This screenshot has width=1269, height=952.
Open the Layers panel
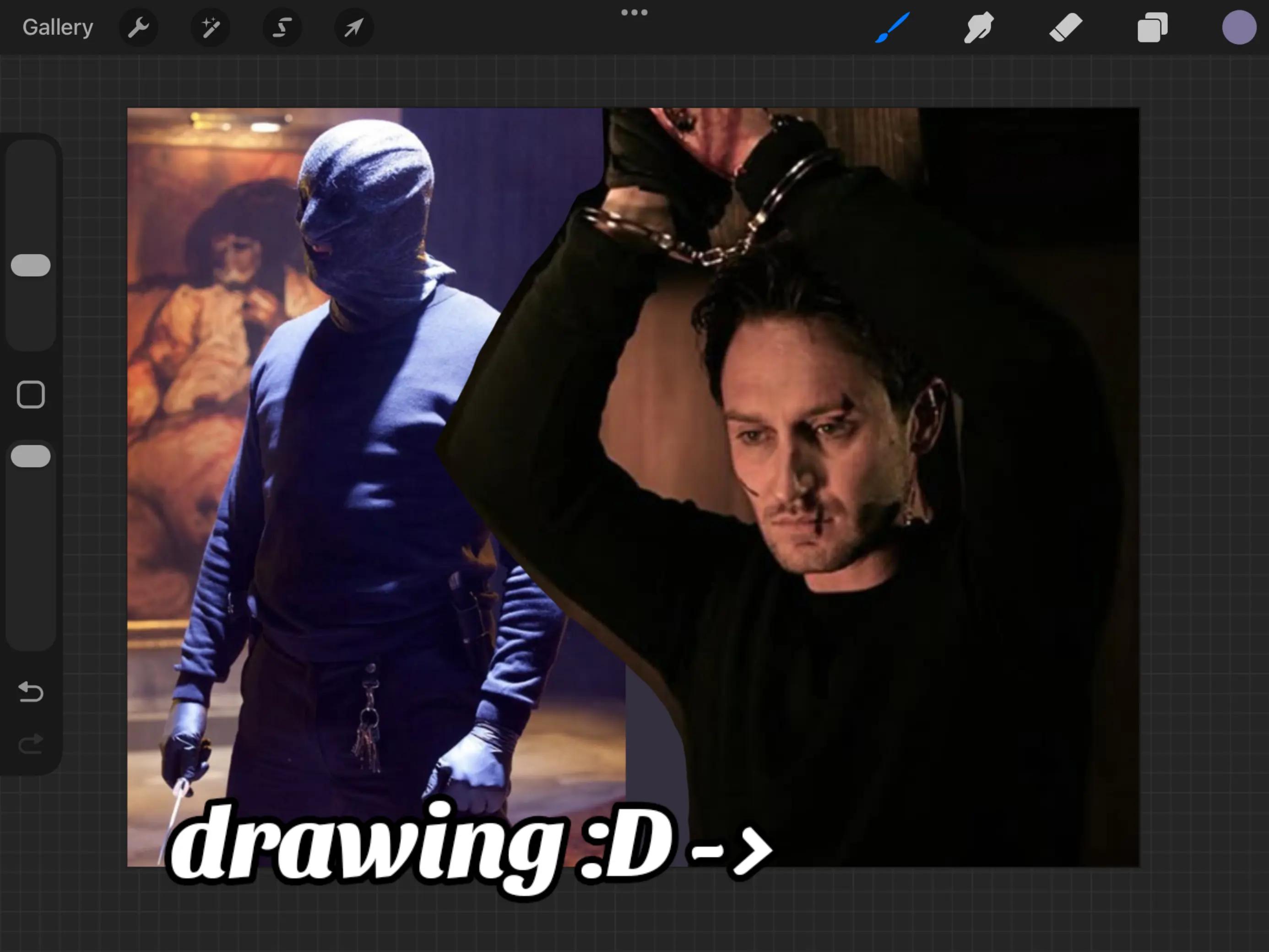(x=1152, y=27)
